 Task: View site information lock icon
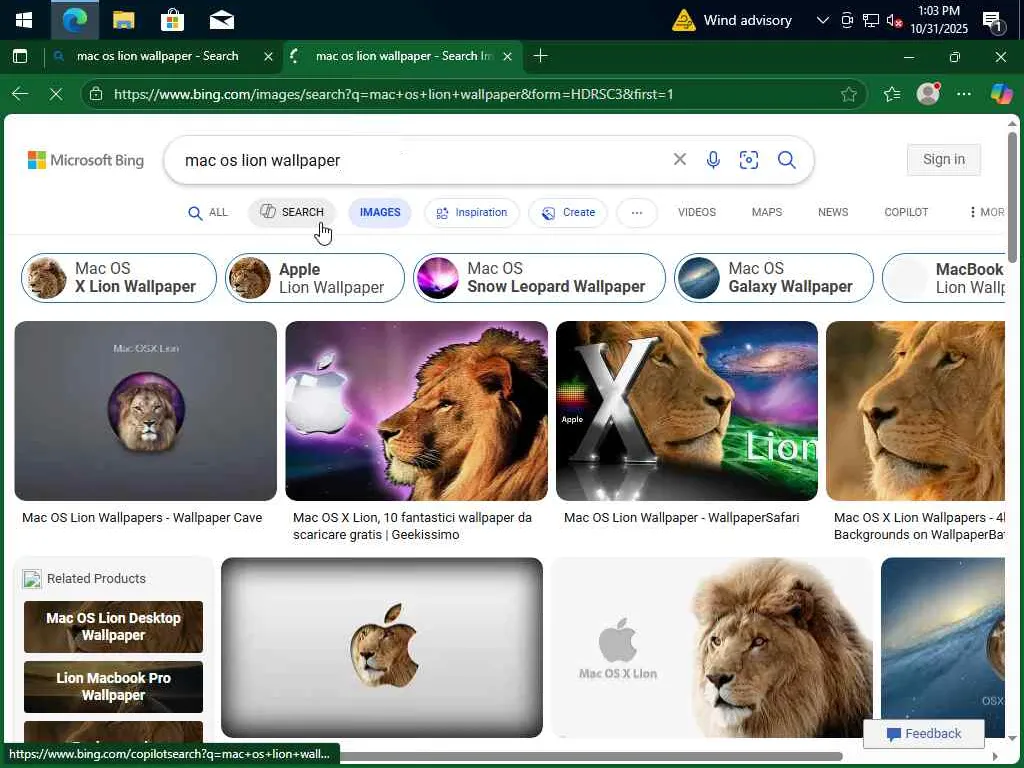pos(96,94)
